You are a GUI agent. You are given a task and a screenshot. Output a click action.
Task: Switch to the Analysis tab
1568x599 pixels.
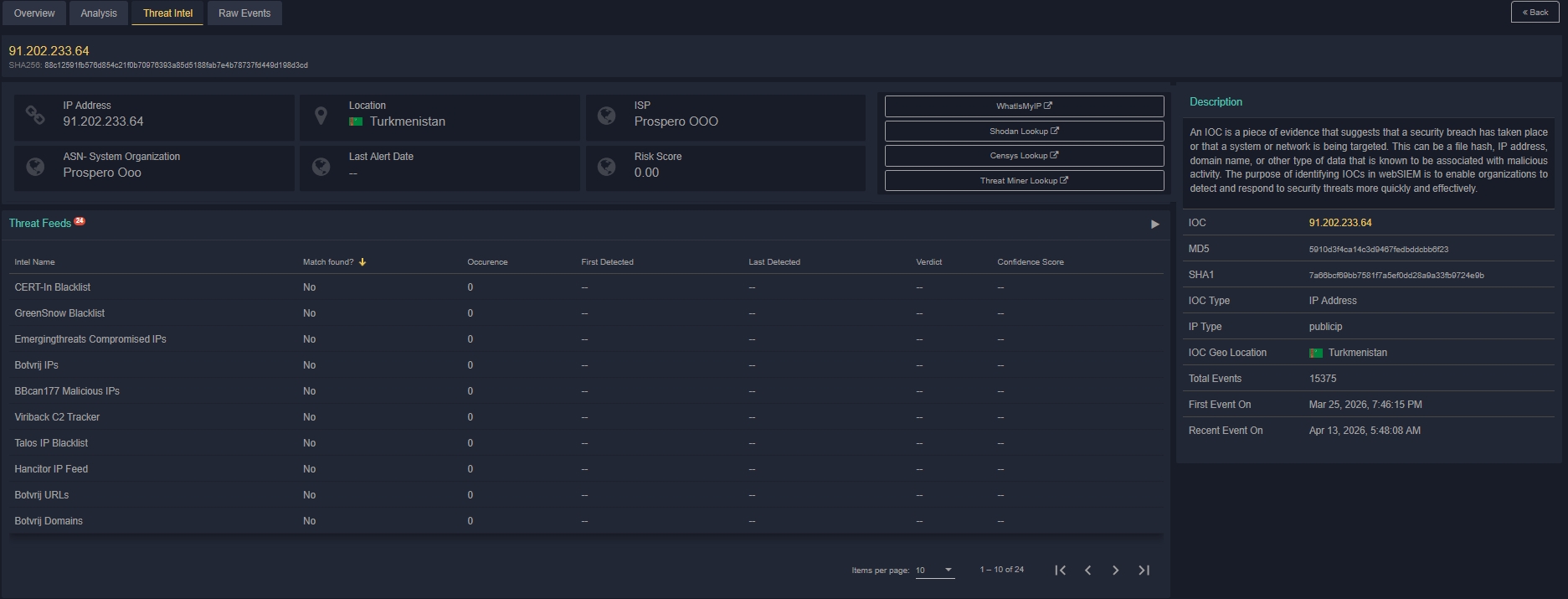(99, 13)
